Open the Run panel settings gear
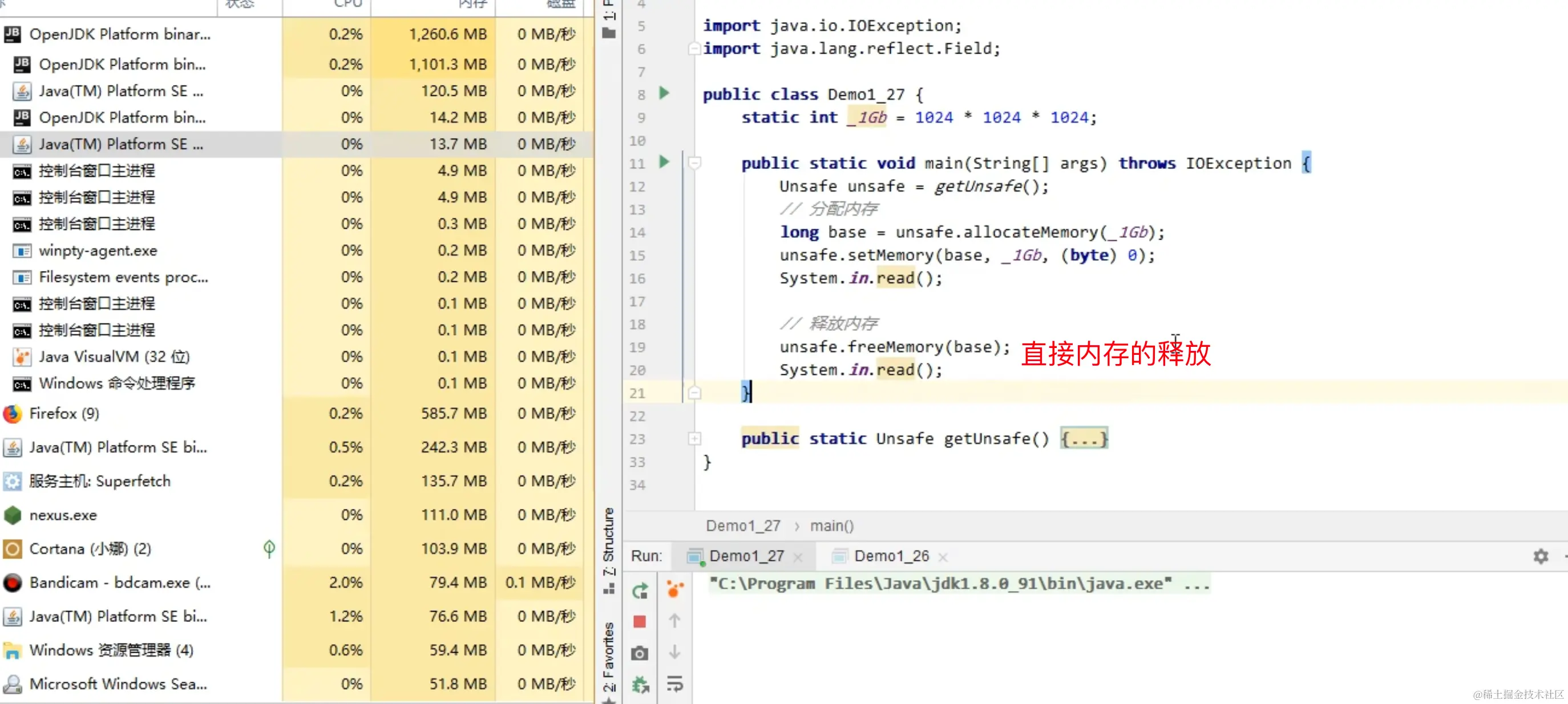Screen dimensions: 1568x704 (1540, 556)
